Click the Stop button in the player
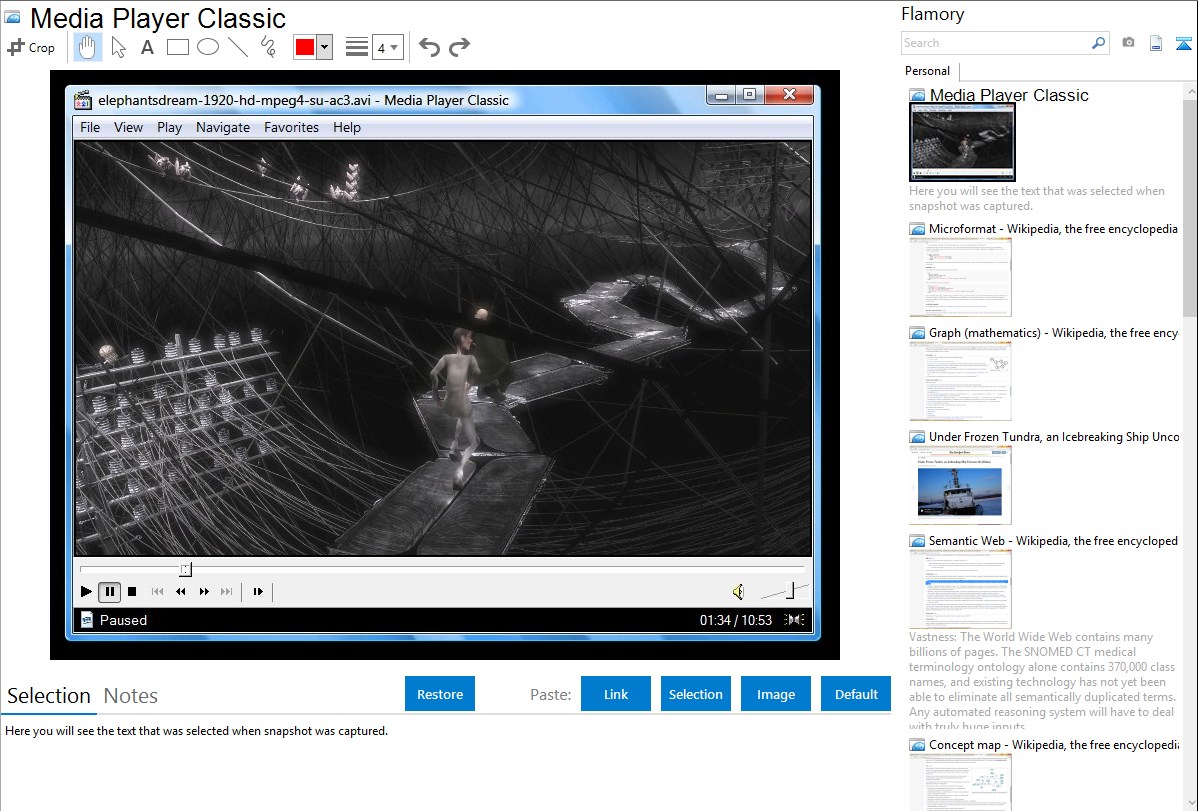Viewport: 1198px width, 811px height. [132, 591]
